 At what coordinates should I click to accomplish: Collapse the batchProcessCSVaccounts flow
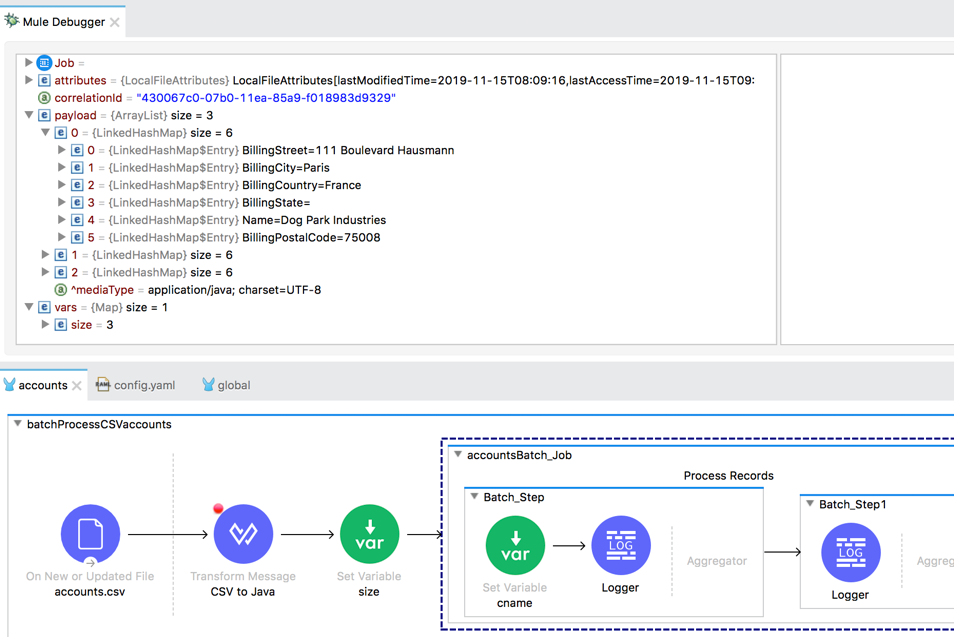17,423
